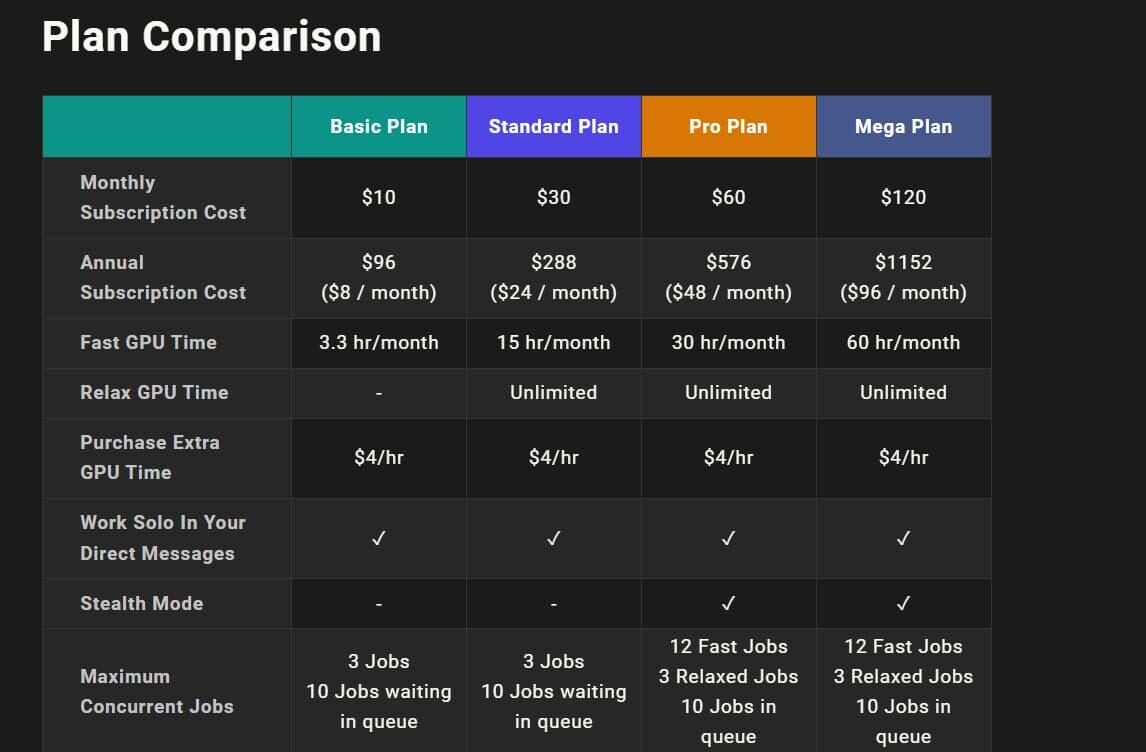Open the Mega Plan column header
Viewport: 1146px width, 752px height.
pyautogui.click(x=903, y=127)
